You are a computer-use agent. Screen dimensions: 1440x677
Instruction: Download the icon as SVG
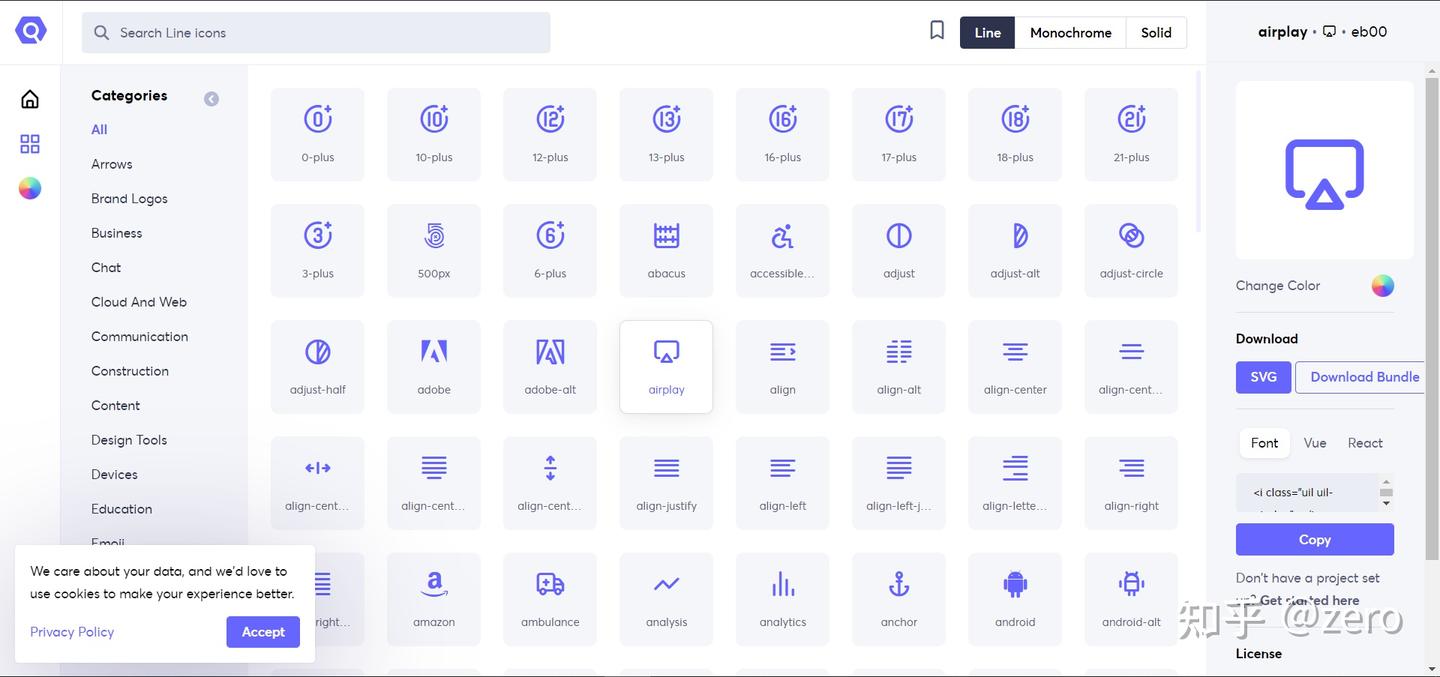(x=1263, y=377)
